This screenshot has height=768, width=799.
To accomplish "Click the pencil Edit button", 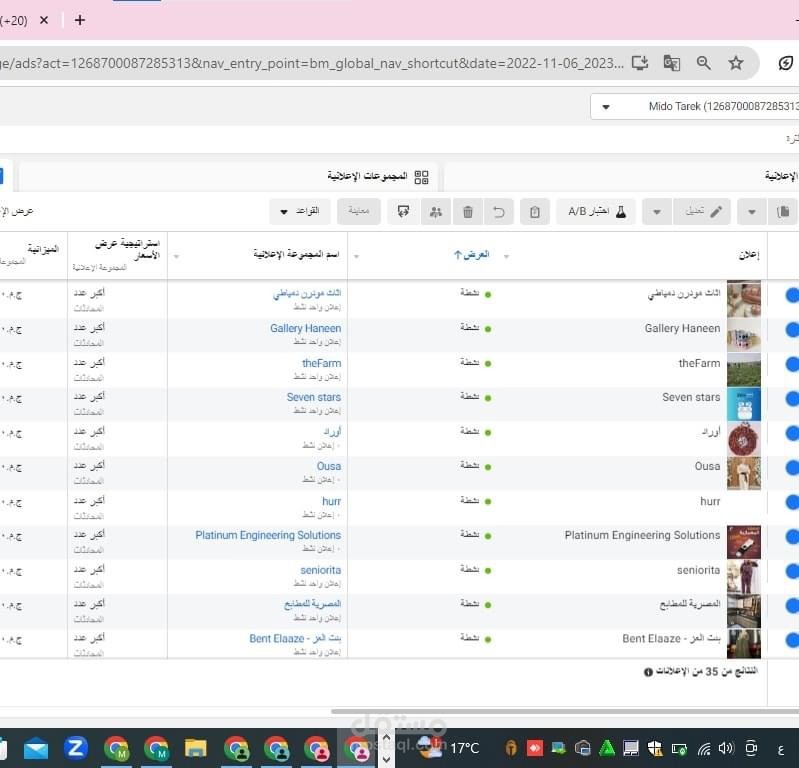I will click(x=702, y=211).
